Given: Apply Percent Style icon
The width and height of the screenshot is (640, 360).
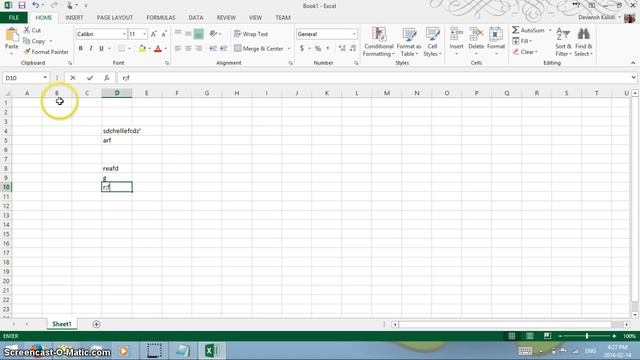Looking at the screenshot, I should [318, 49].
